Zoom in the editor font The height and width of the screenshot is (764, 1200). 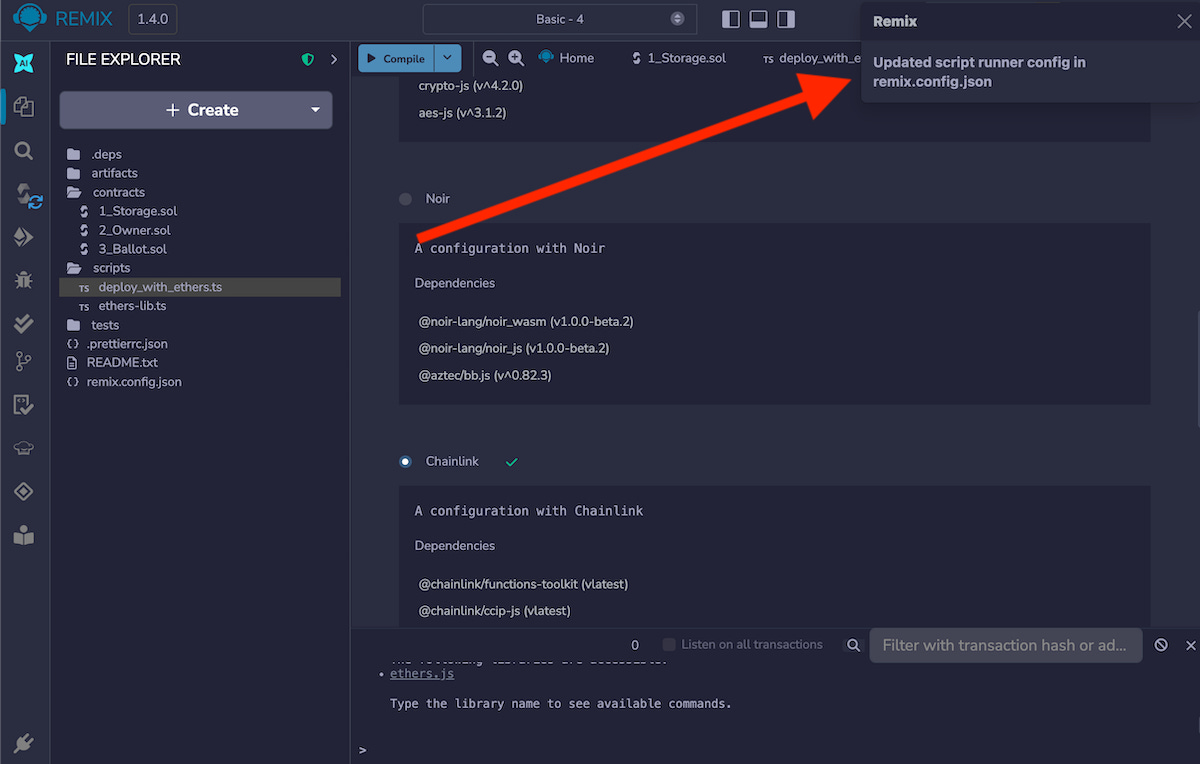[516, 58]
